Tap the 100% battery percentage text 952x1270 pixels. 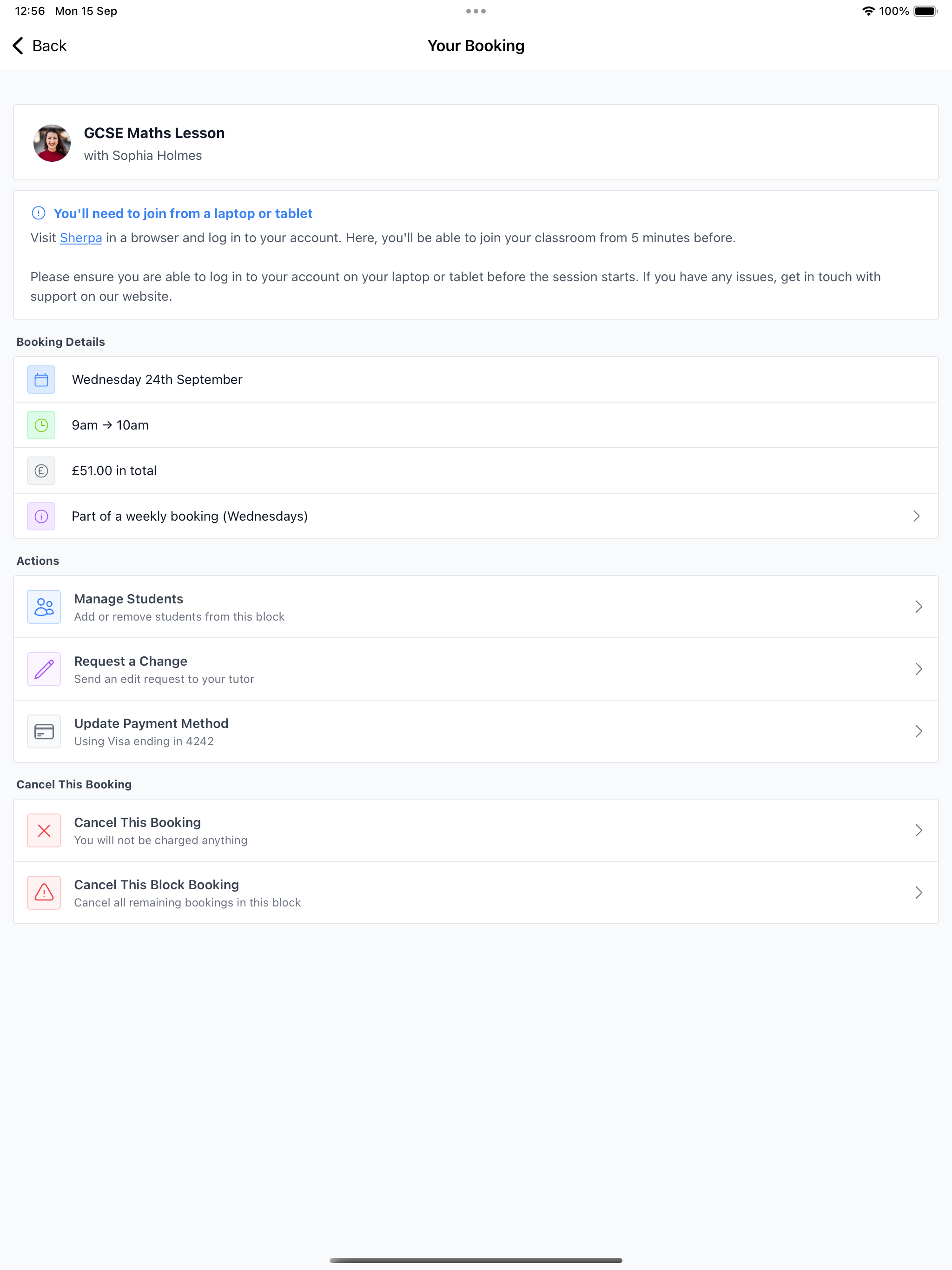tap(894, 11)
